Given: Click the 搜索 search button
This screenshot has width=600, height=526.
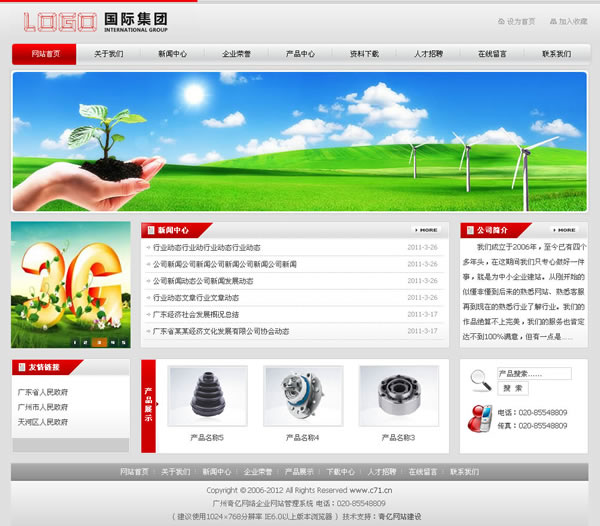Looking at the screenshot, I should tap(513, 388).
